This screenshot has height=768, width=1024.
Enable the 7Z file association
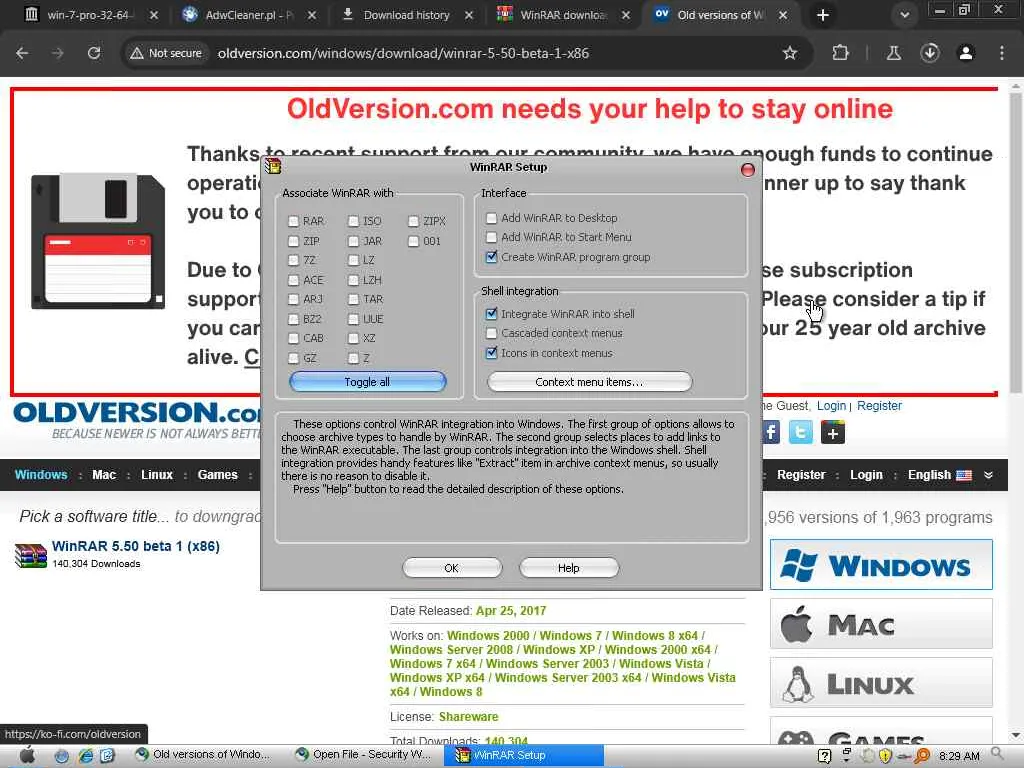(293, 260)
